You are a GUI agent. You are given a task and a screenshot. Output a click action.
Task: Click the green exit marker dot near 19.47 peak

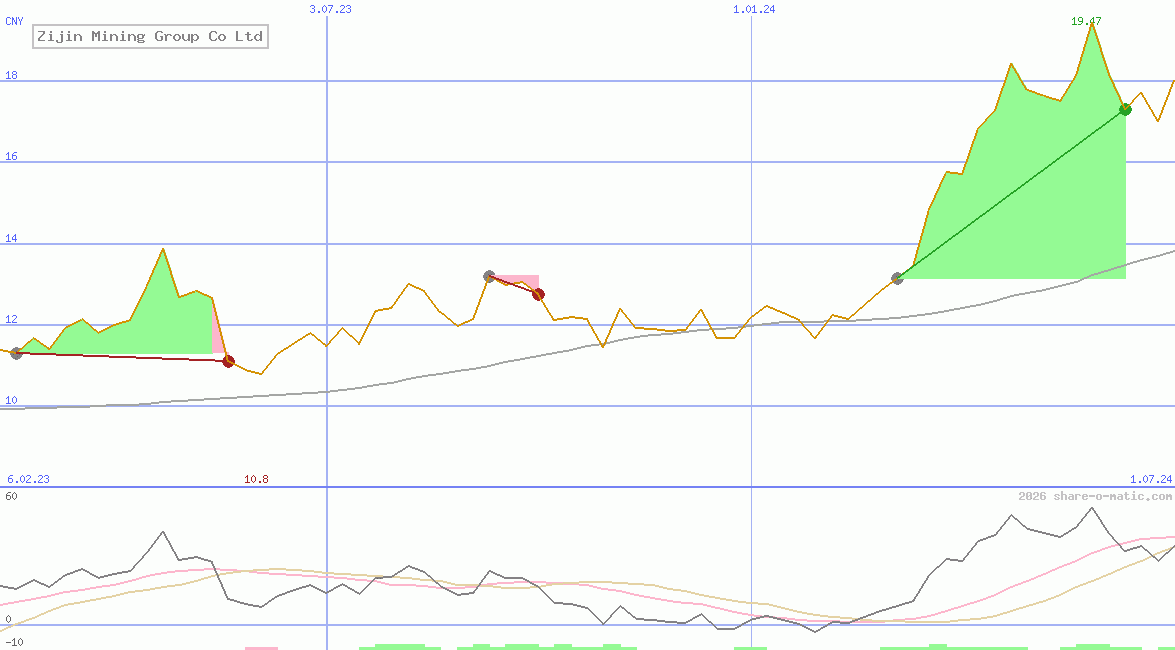(x=1125, y=109)
